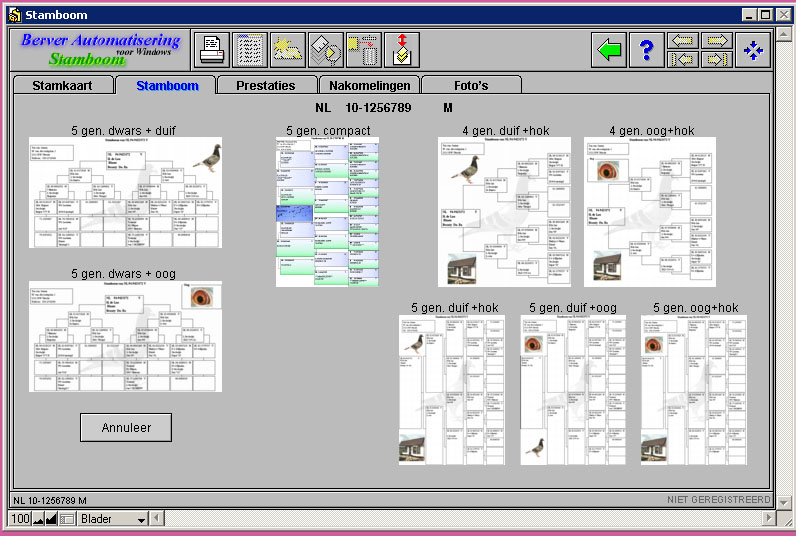The height and width of the screenshot is (536, 796).
Task: Click the horizontal scrollbar left arrow
Action: point(158,519)
